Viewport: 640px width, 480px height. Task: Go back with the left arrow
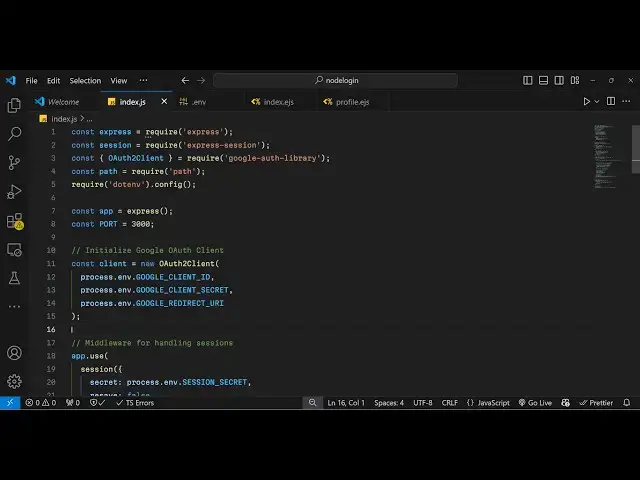[185, 80]
